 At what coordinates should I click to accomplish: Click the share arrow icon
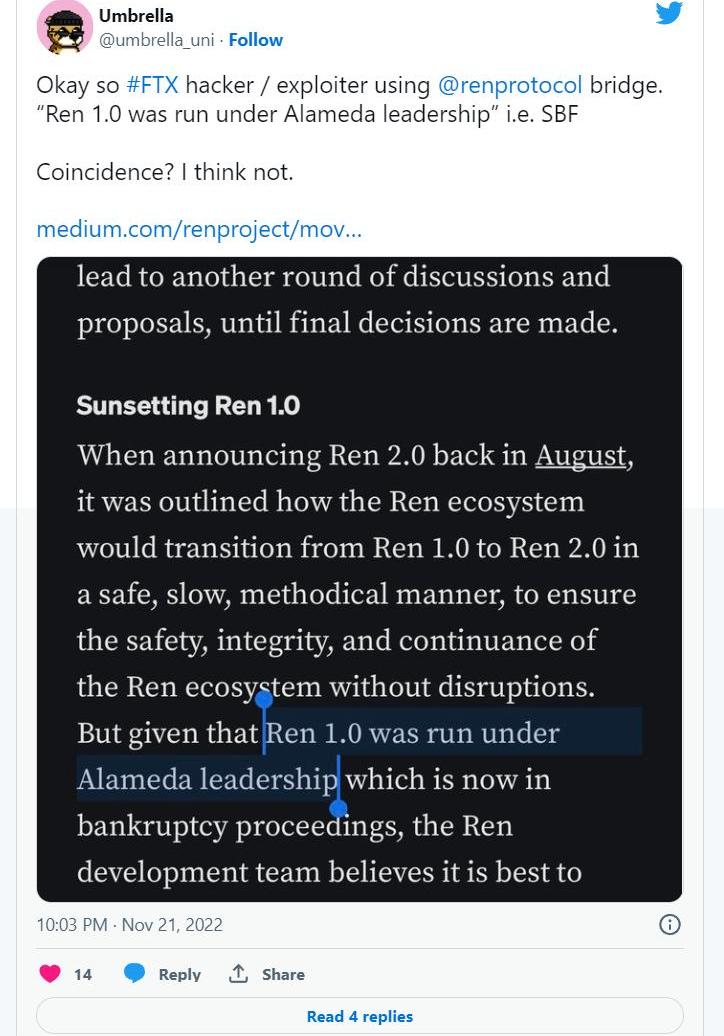tap(239, 974)
